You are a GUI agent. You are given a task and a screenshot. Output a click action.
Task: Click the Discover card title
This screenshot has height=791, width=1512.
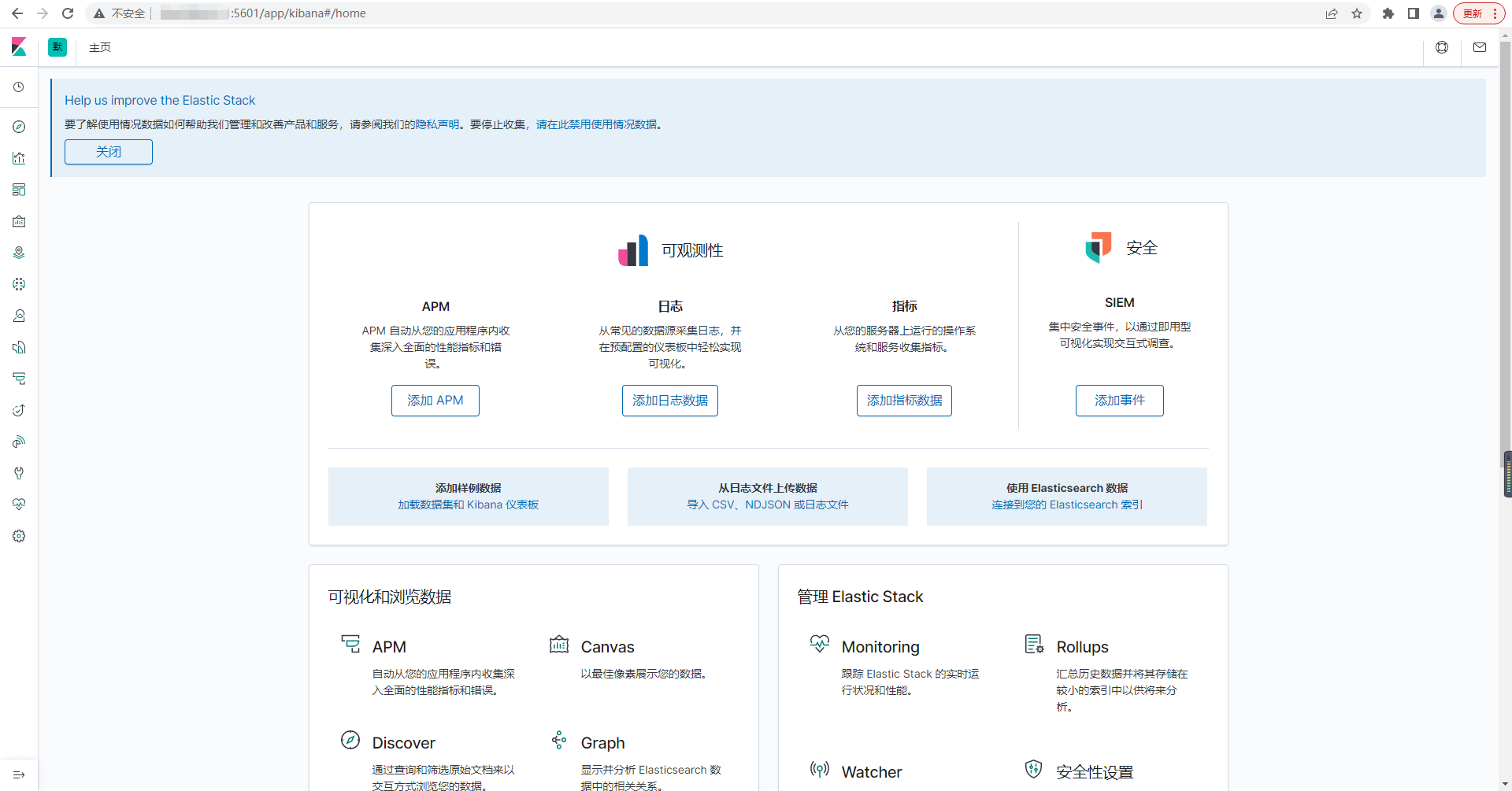tap(403, 743)
